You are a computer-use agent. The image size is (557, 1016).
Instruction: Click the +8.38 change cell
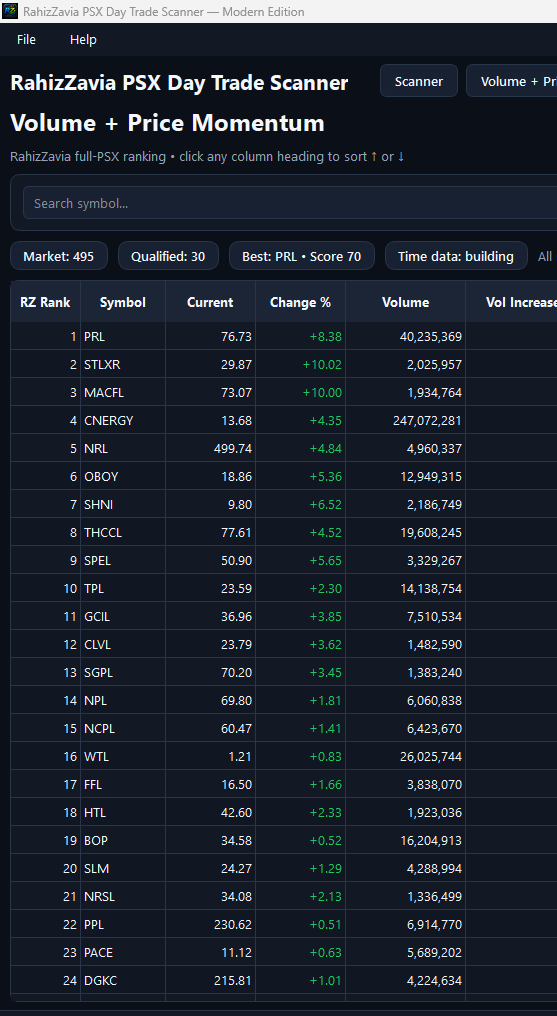tap(300, 336)
